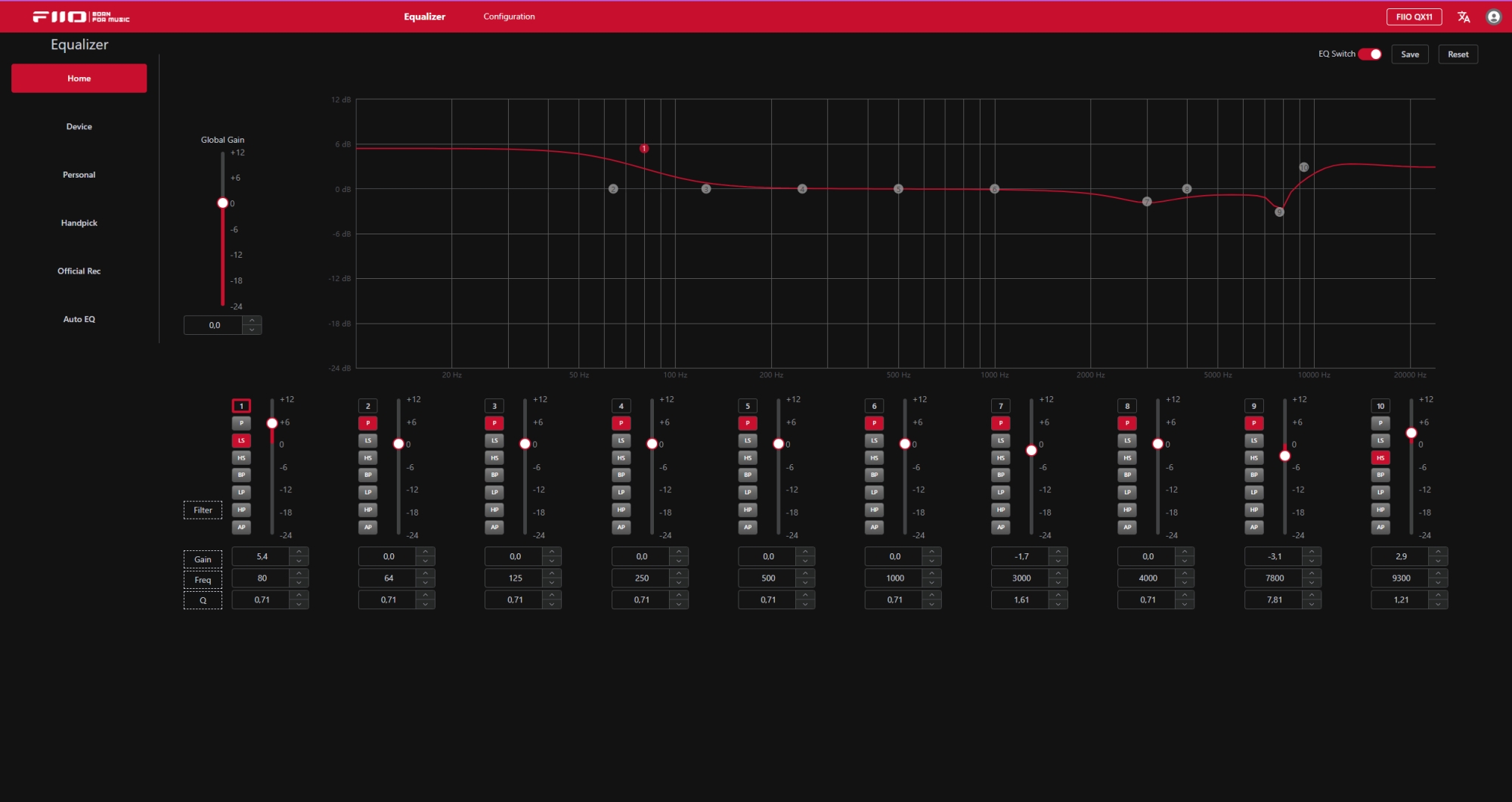Viewport: 1512px width, 802px height.
Task: Reset the equalizer settings
Action: (x=1458, y=54)
